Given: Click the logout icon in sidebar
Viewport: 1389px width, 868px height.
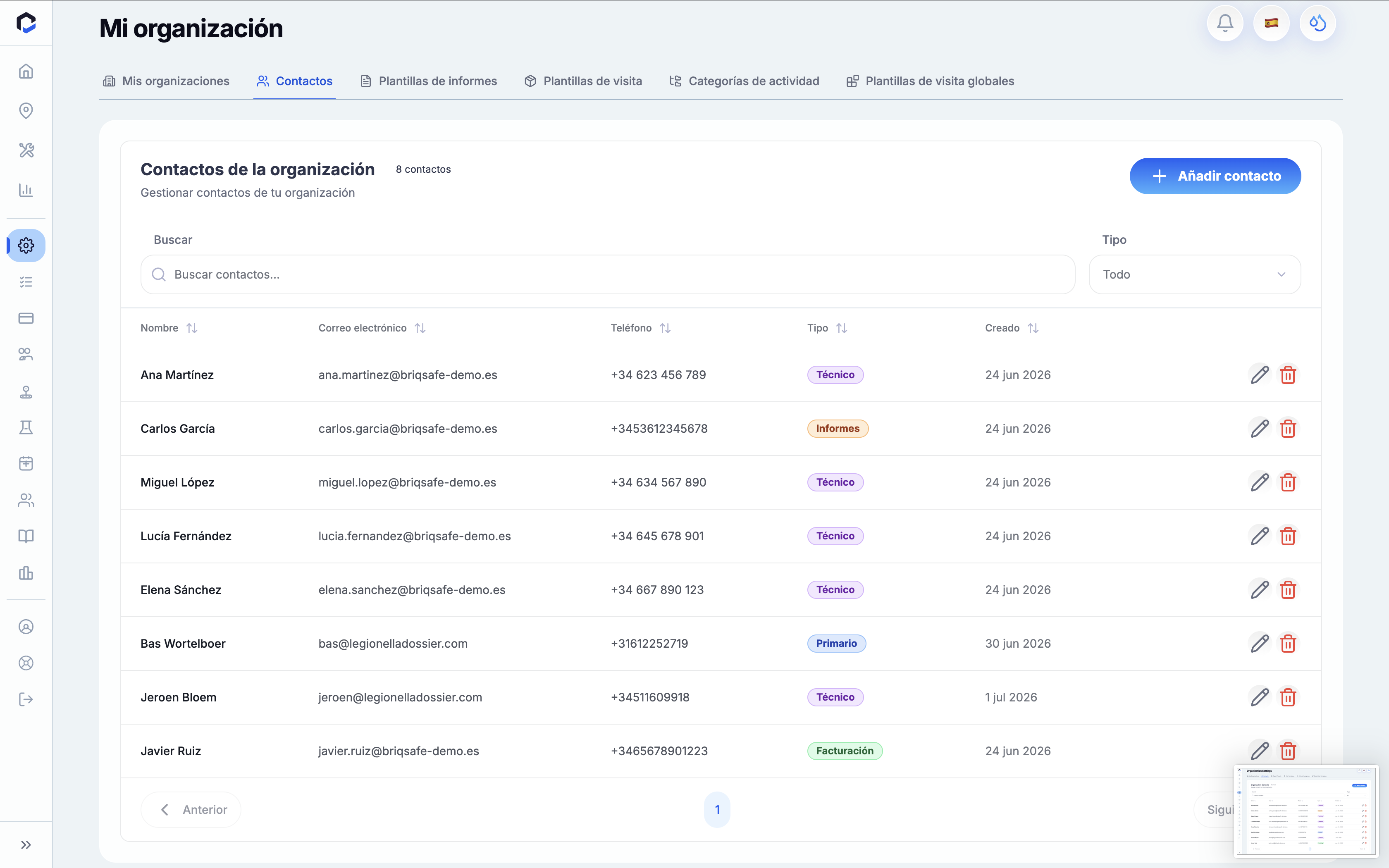Looking at the screenshot, I should tap(26, 699).
